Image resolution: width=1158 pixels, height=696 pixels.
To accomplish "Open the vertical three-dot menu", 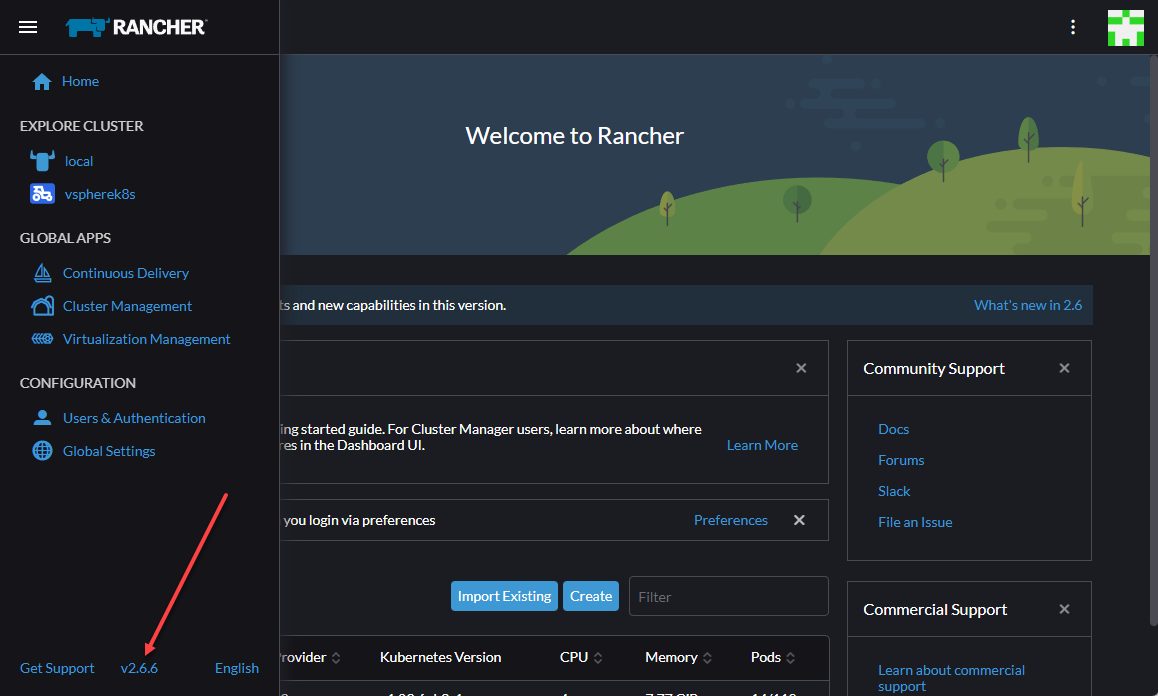I will pos(1072,27).
